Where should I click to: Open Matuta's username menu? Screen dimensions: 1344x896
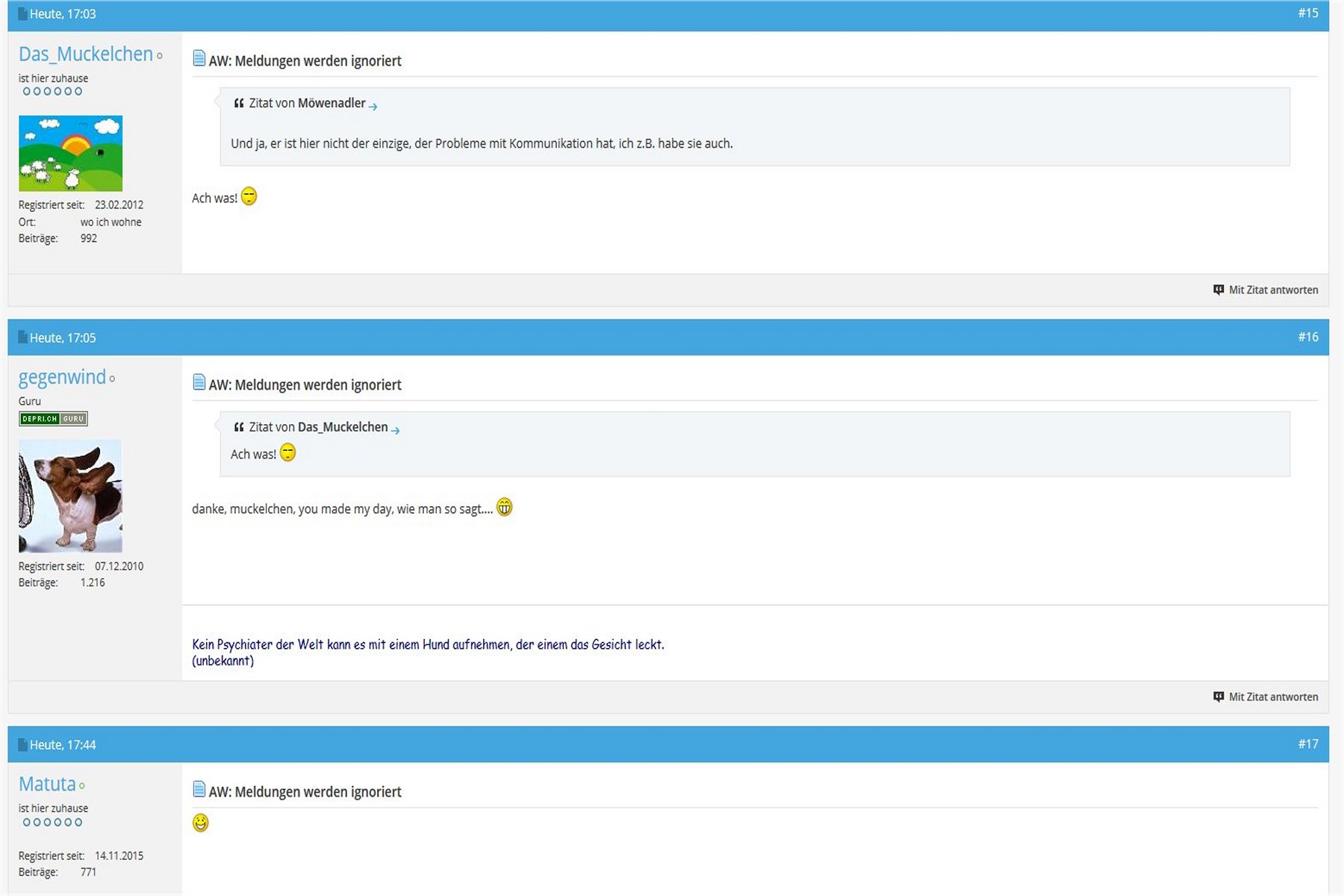[47, 785]
